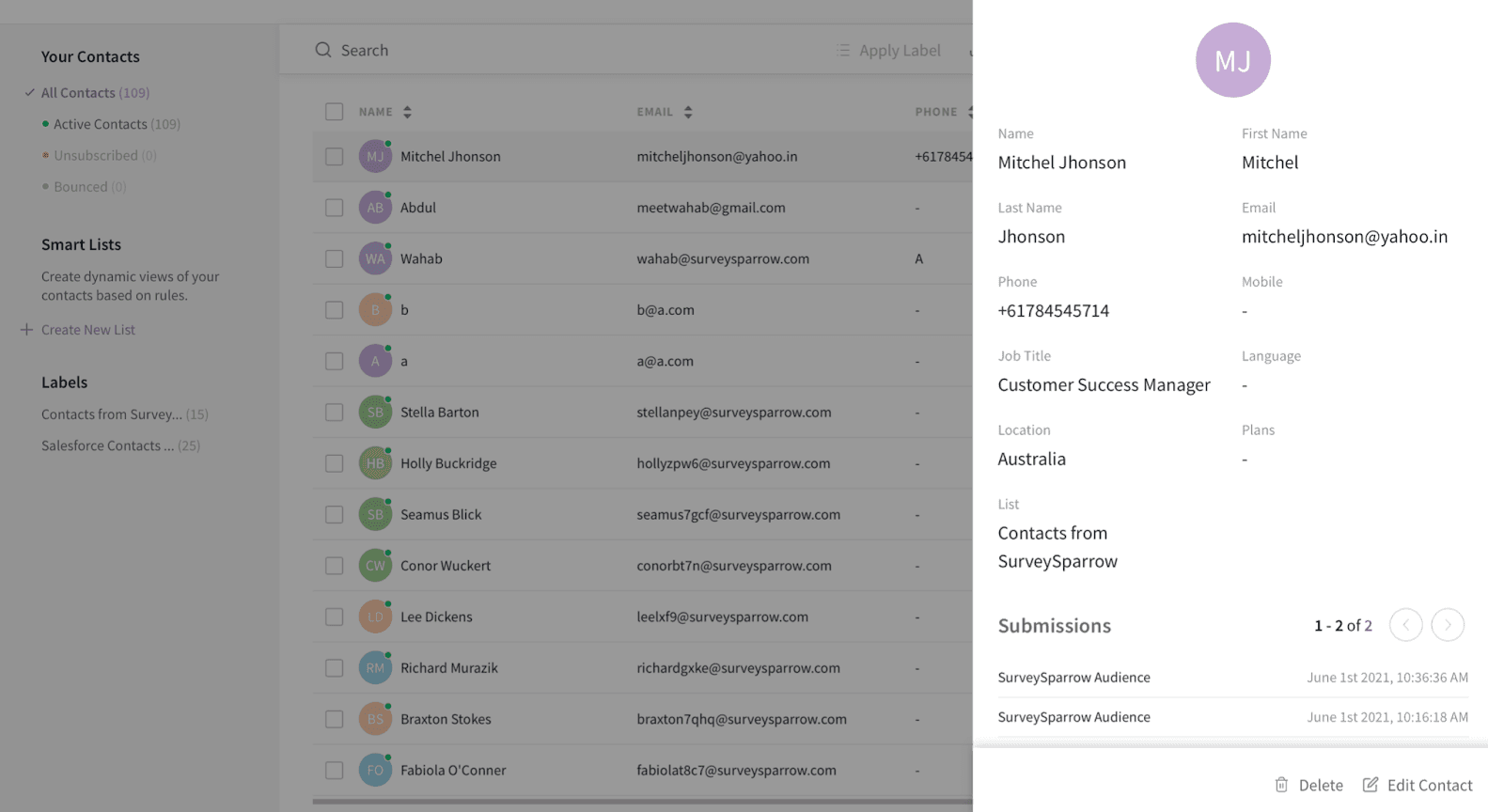1488x812 pixels.
Task: Click the search magnifier icon
Action: pyautogui.click(x=323, y=50)
